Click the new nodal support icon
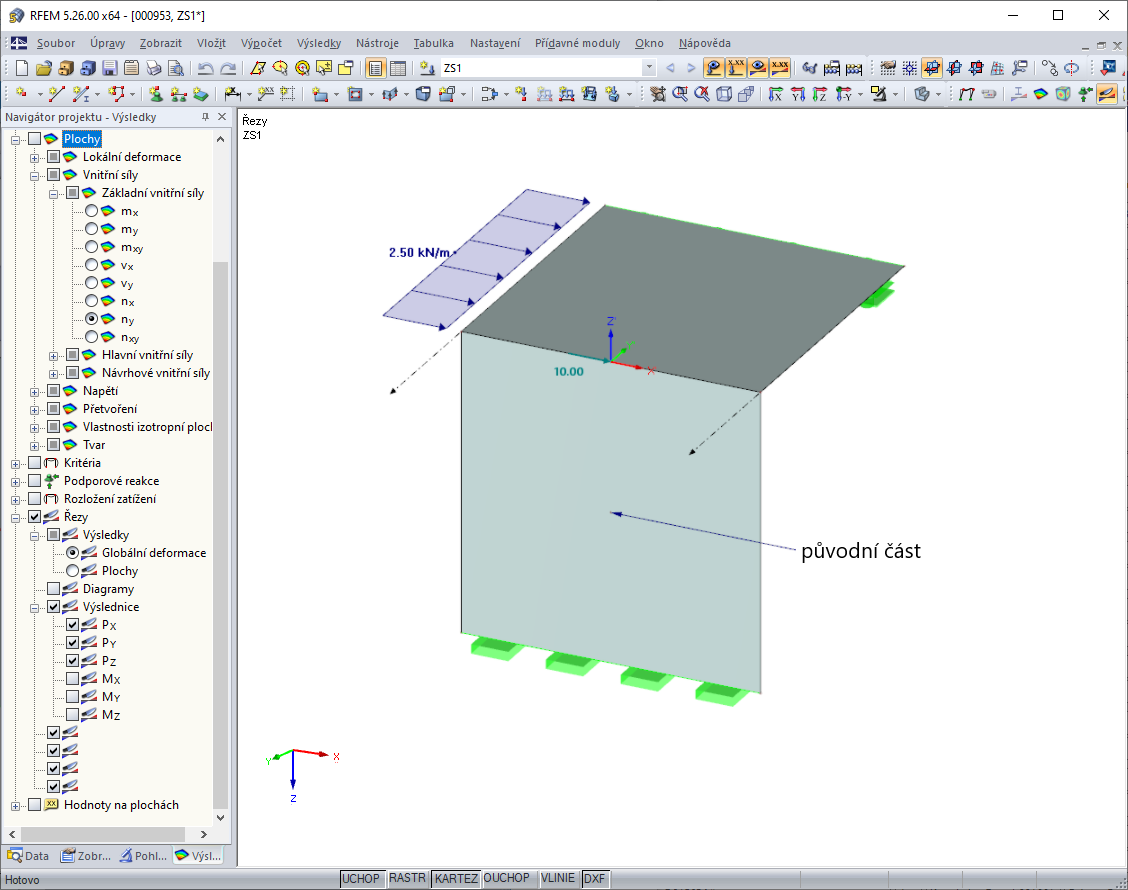Screen dimensions: 1128x890 point(156,94)
